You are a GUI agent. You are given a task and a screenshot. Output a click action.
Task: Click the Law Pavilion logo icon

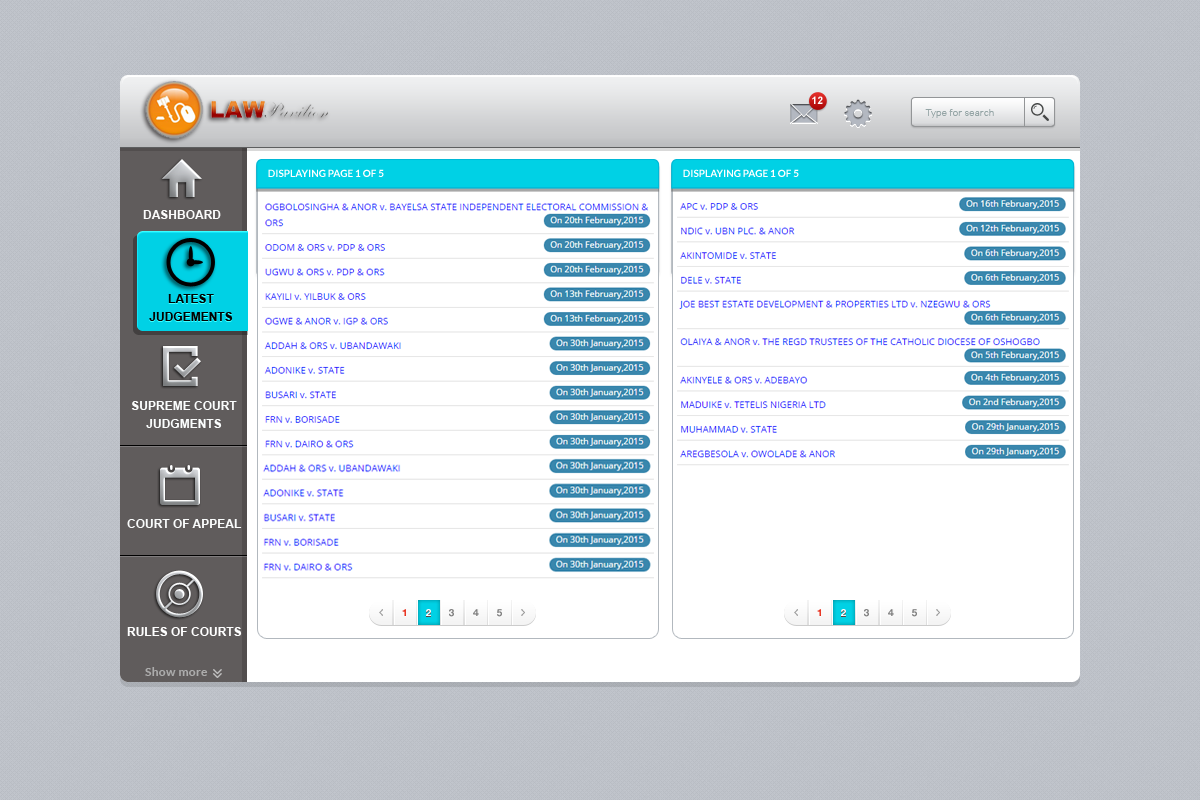coord(173,110)
